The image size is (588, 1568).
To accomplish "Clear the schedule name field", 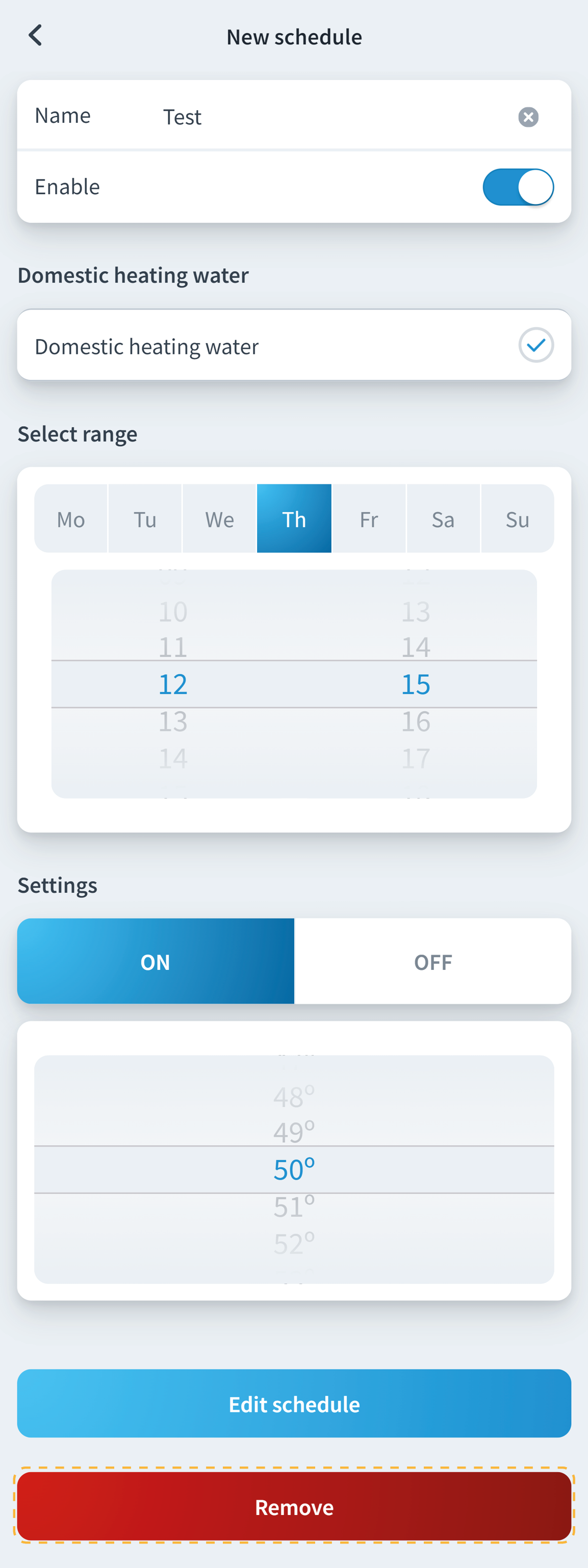I will (x=528, y=117).
